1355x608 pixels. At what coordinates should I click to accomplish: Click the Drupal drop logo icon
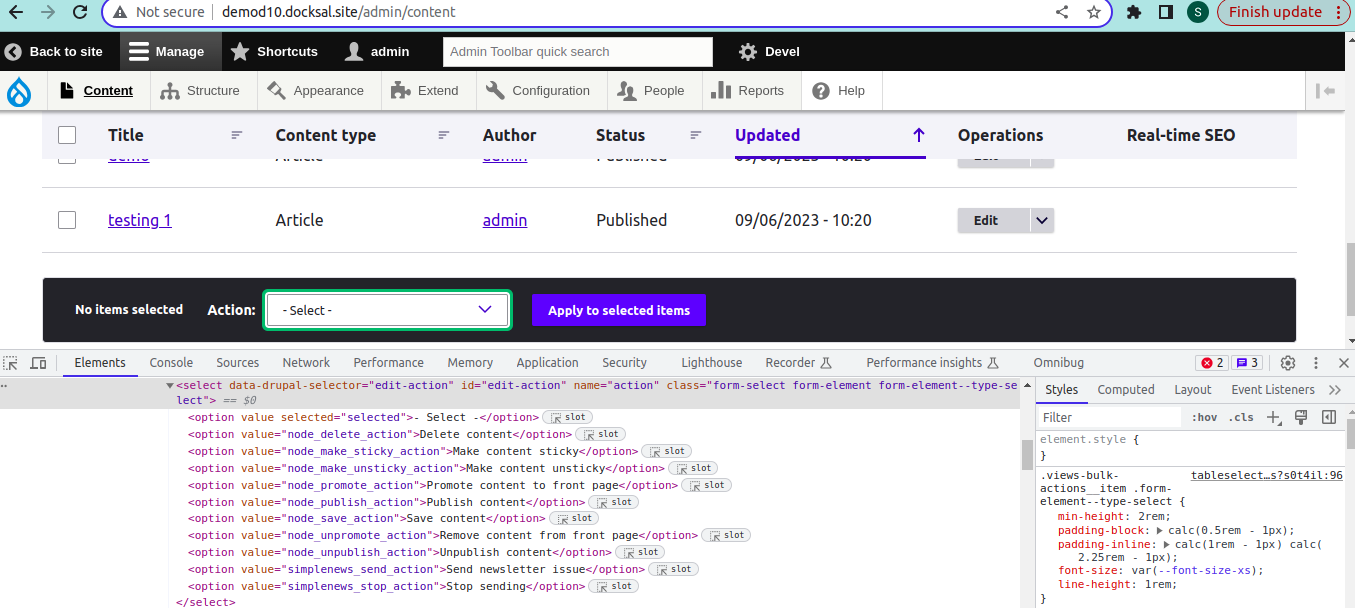pyautogui.click(x=19, y=91)
